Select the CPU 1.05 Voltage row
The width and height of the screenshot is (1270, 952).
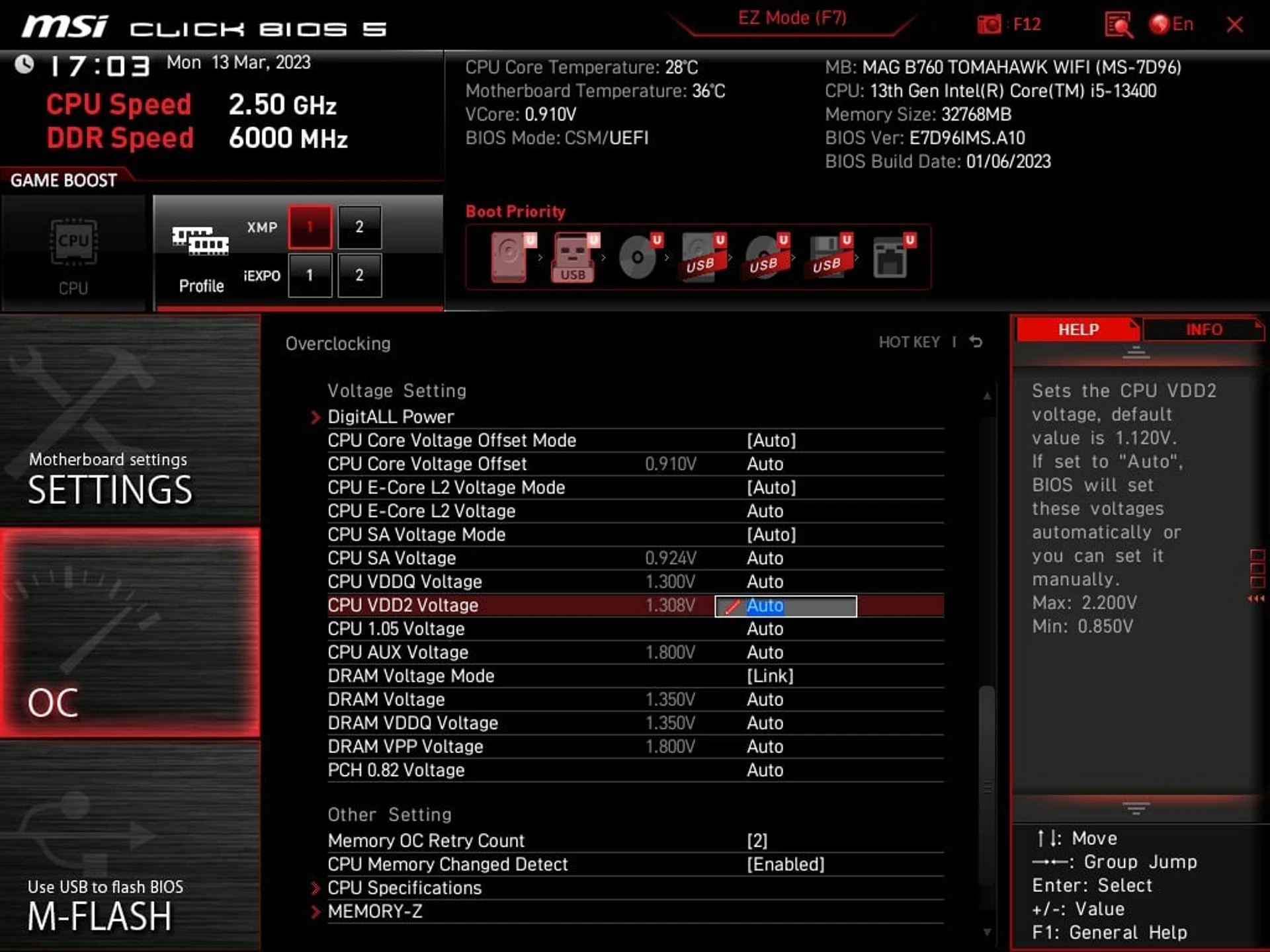point(635,629)
